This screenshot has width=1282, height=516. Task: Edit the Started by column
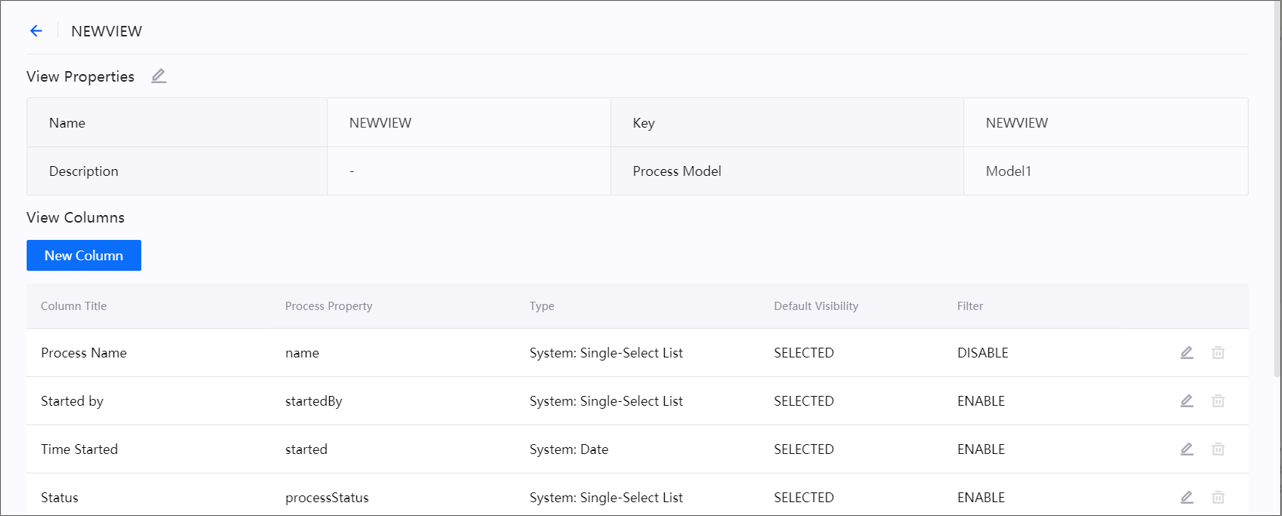click(x=1187, y=401)
